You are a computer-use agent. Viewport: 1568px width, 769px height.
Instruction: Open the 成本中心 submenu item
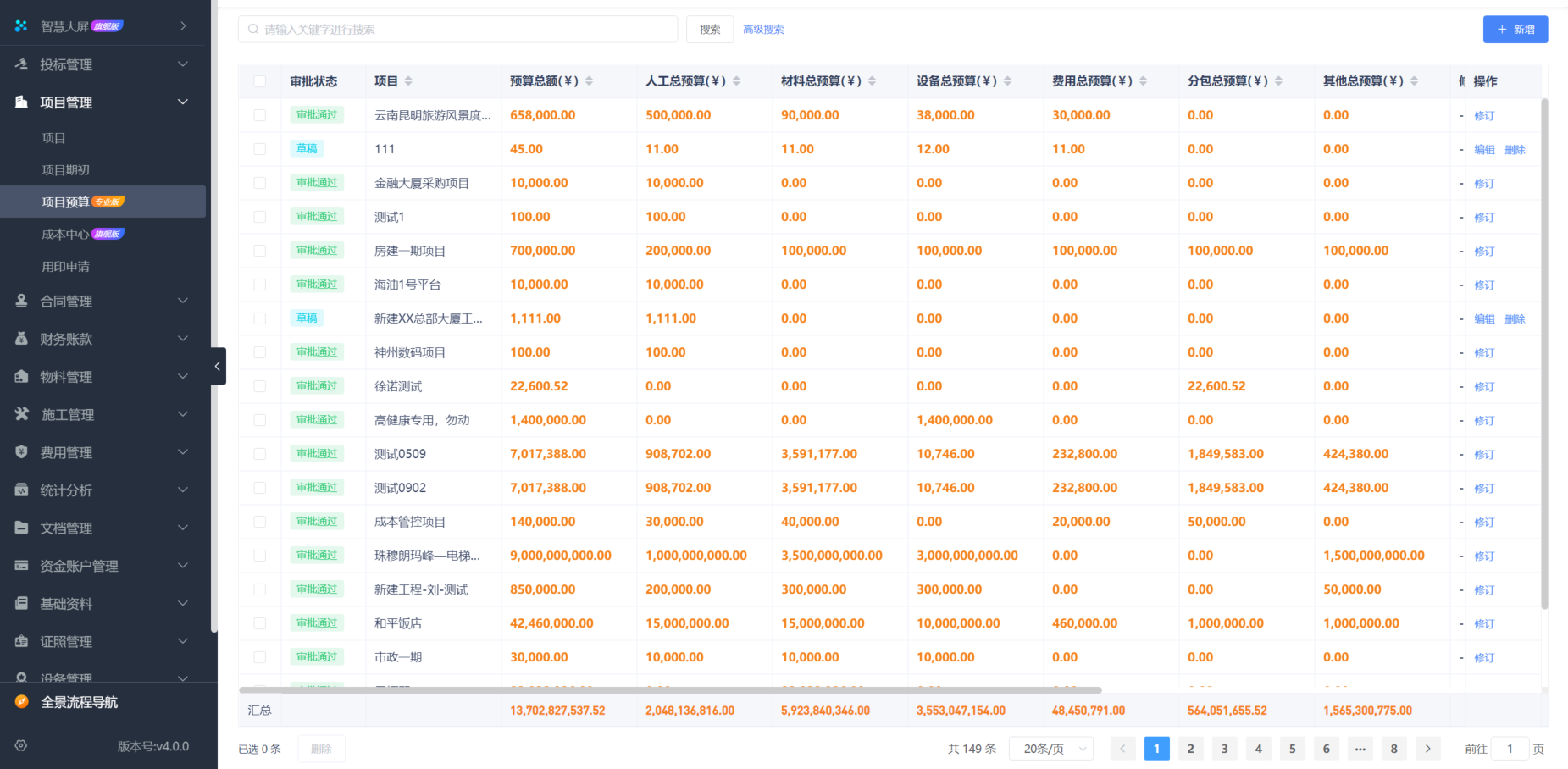tap(65, 235)
